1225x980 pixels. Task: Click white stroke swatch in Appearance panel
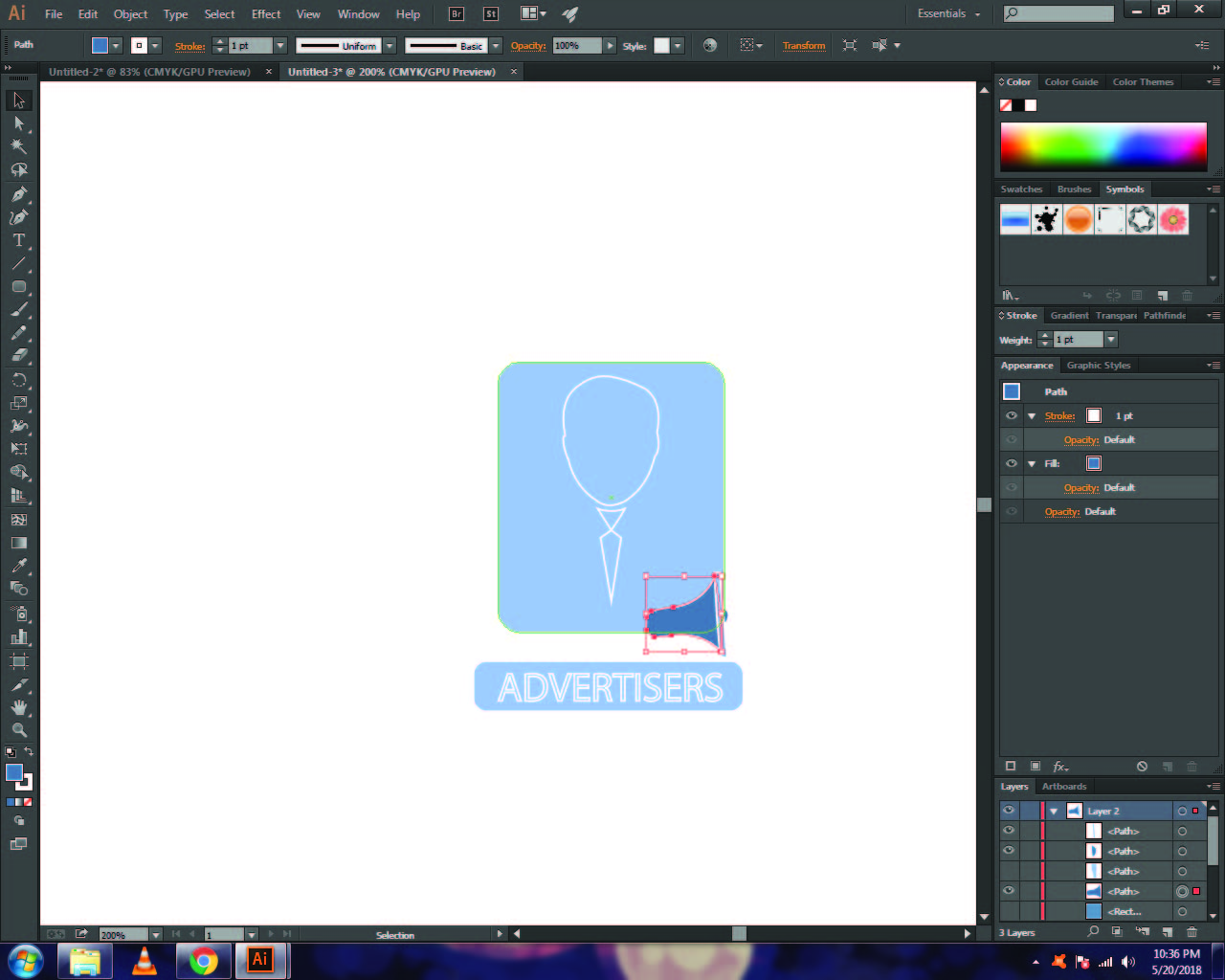(x=1094, y=415)
